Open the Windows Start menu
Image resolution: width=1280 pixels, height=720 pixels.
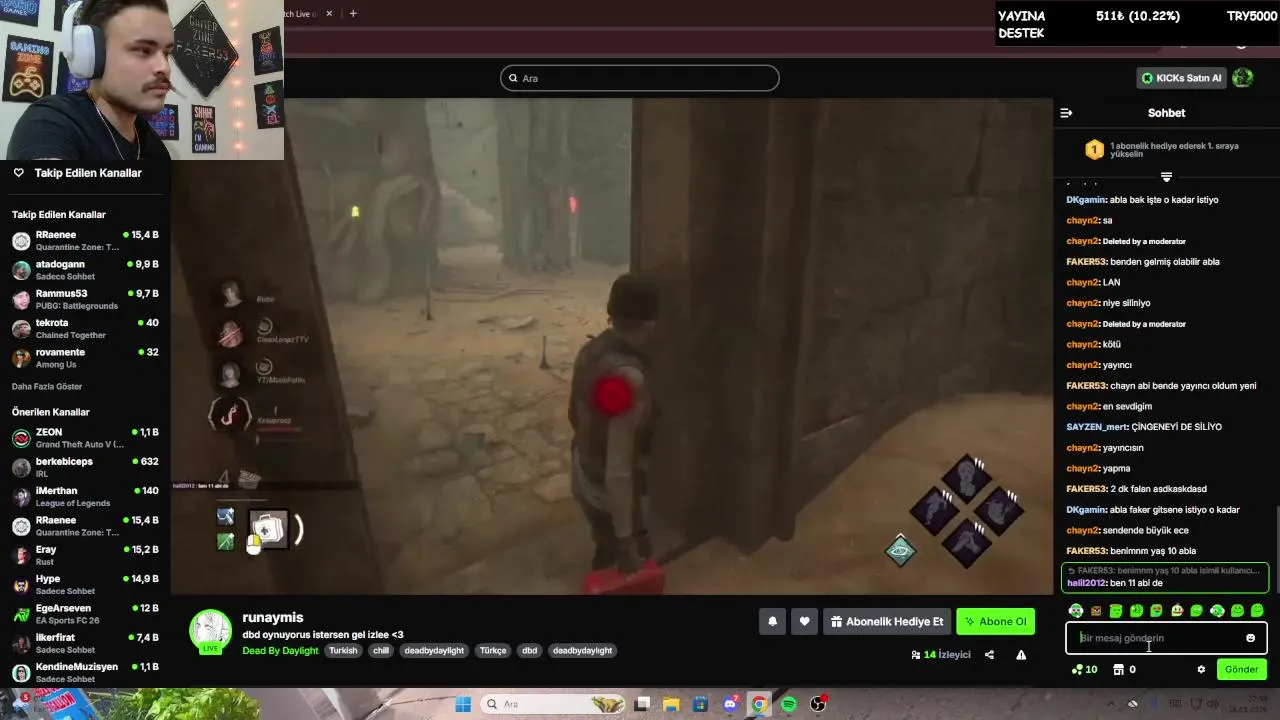pyautogui.click(x=463, y=704)
